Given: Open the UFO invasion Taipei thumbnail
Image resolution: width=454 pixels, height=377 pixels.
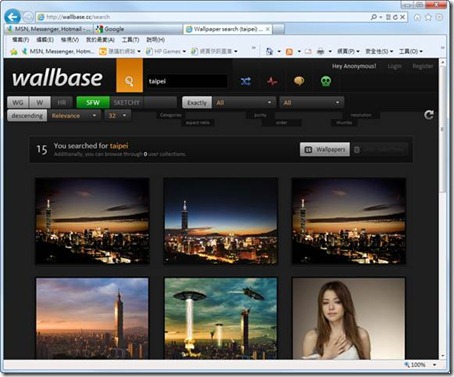Looking at the screenshot, I should [221, 318].
